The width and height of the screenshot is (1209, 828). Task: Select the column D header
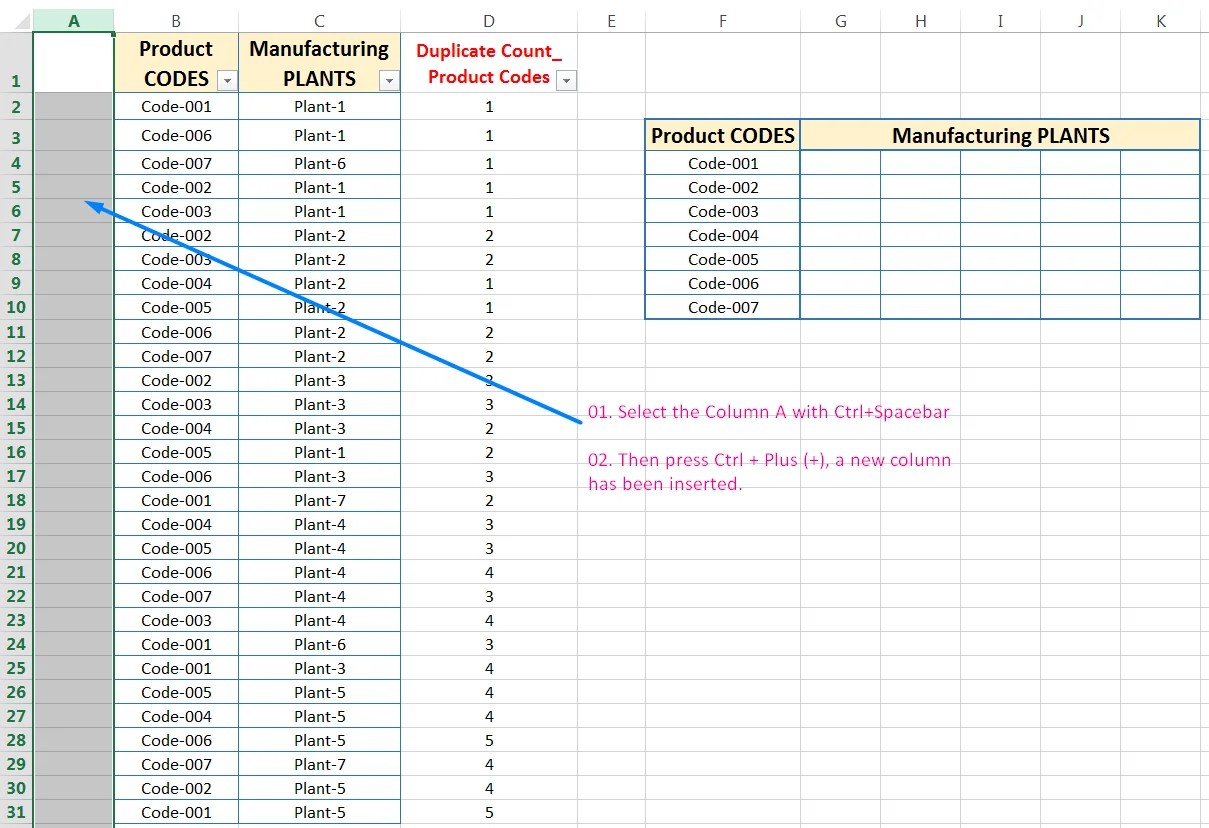(488, 18)
